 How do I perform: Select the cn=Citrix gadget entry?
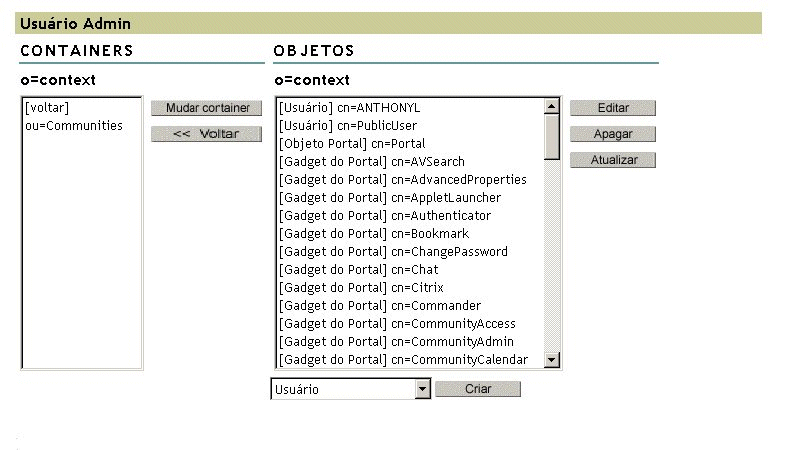pyautogui.click(x=361, y=288)
